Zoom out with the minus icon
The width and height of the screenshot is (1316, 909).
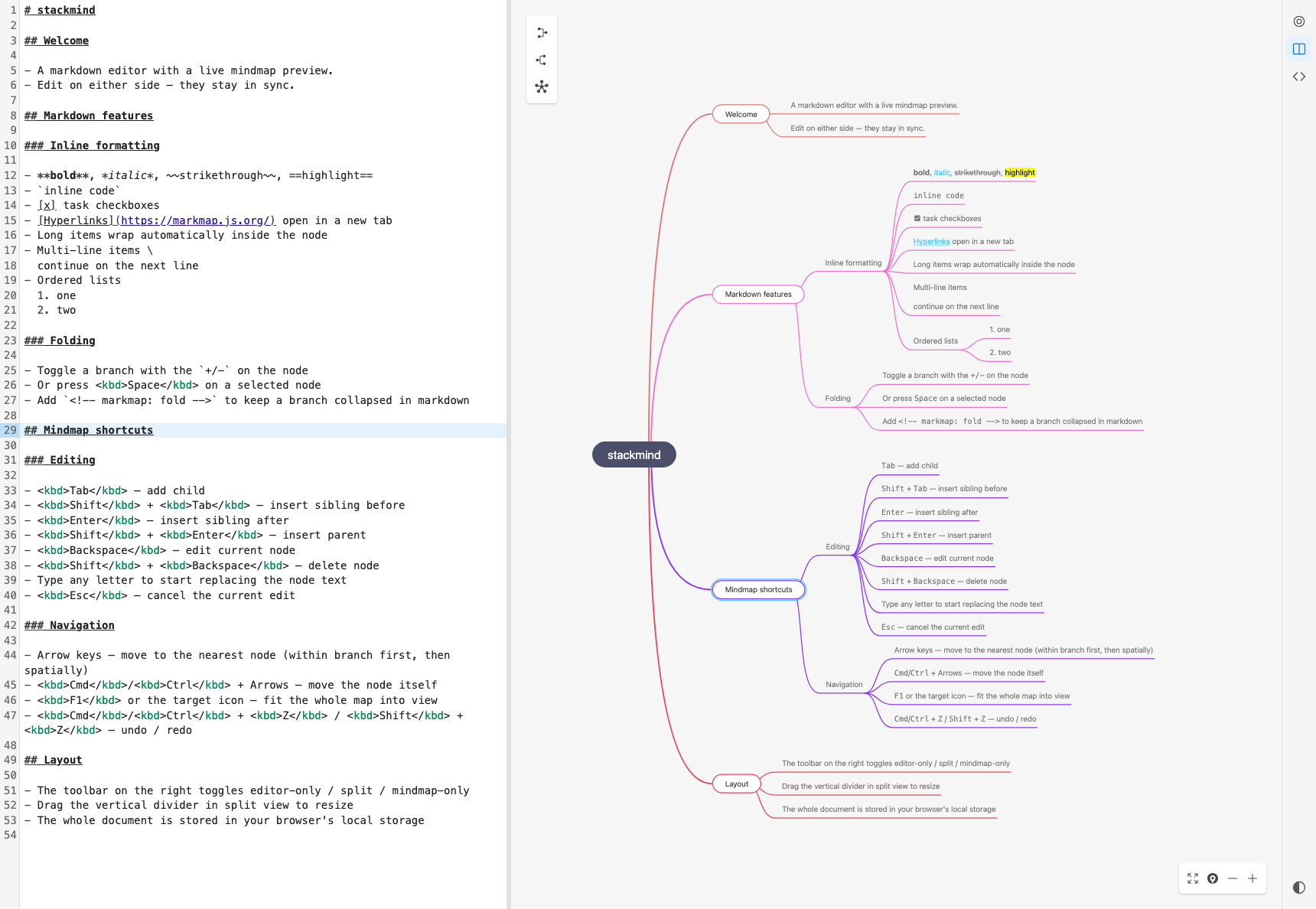coord(1233,878)
